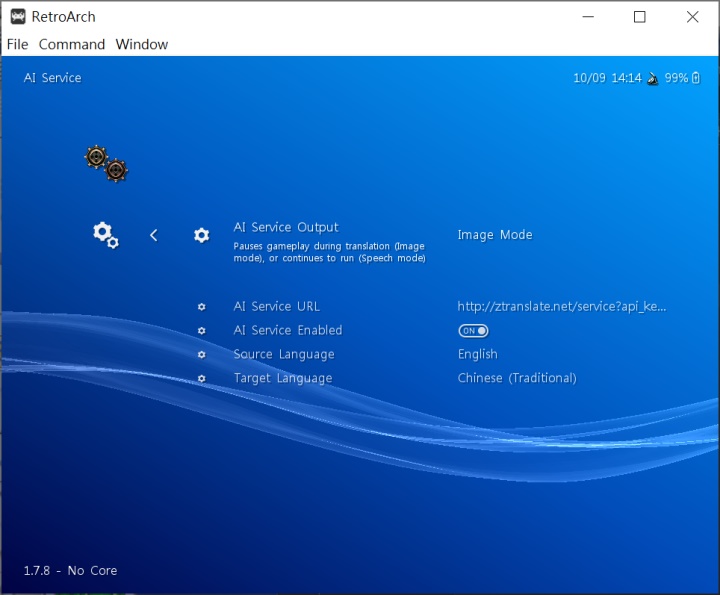Screen dimensions: 720x595
Task: Change the Image Mode output value
Action: [x=495, y=235]
